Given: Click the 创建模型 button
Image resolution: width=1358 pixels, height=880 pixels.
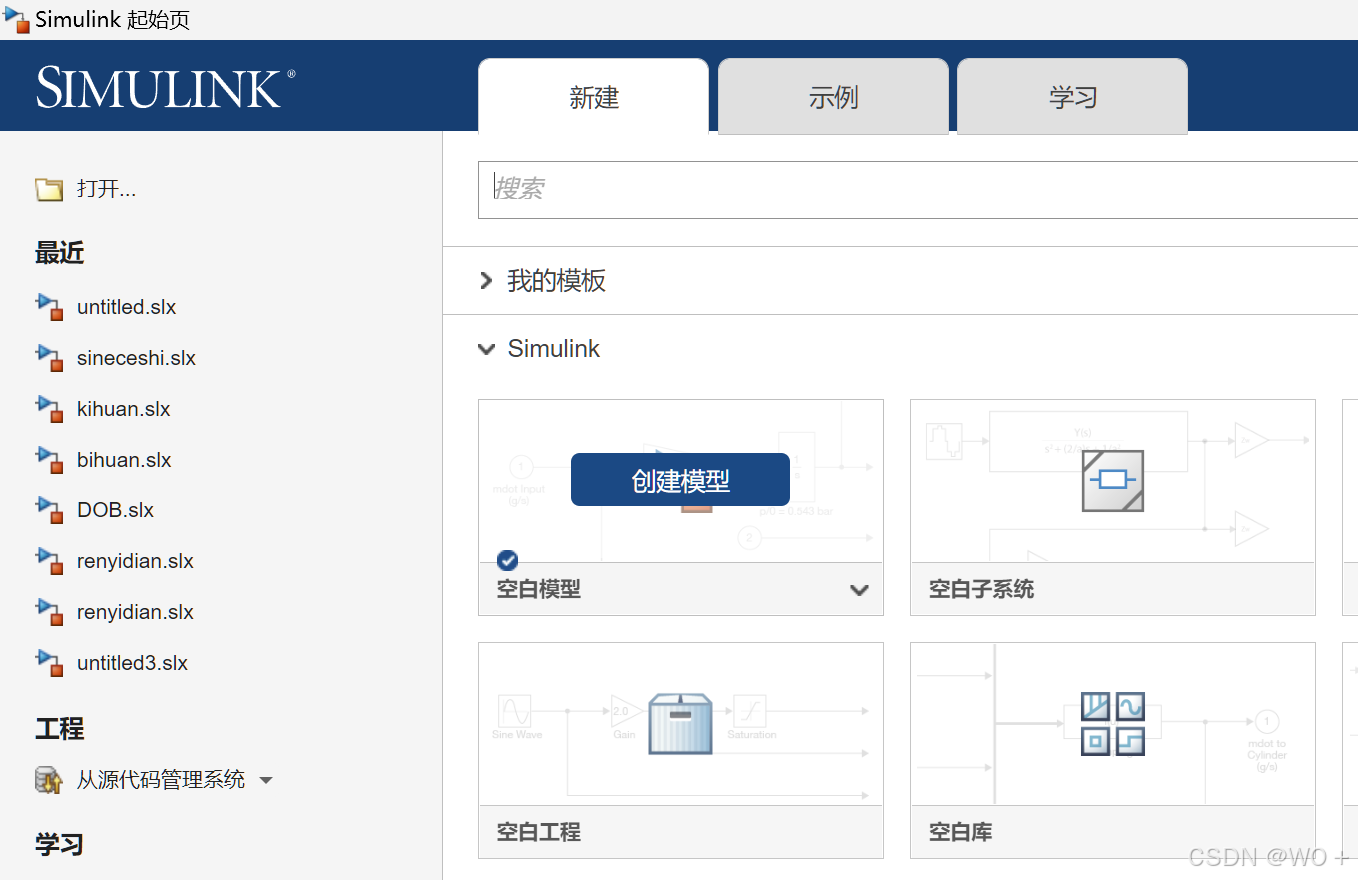Looking at the screenshot, I should [680, 480].
